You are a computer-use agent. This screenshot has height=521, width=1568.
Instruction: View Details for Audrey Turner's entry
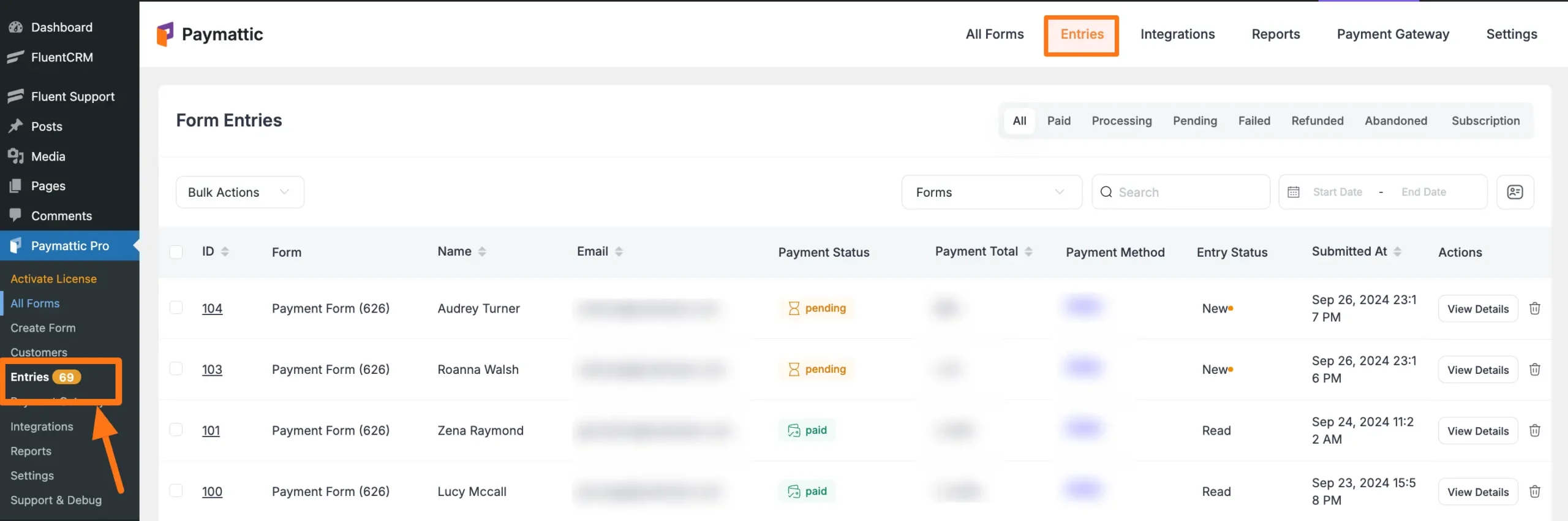1478,308
